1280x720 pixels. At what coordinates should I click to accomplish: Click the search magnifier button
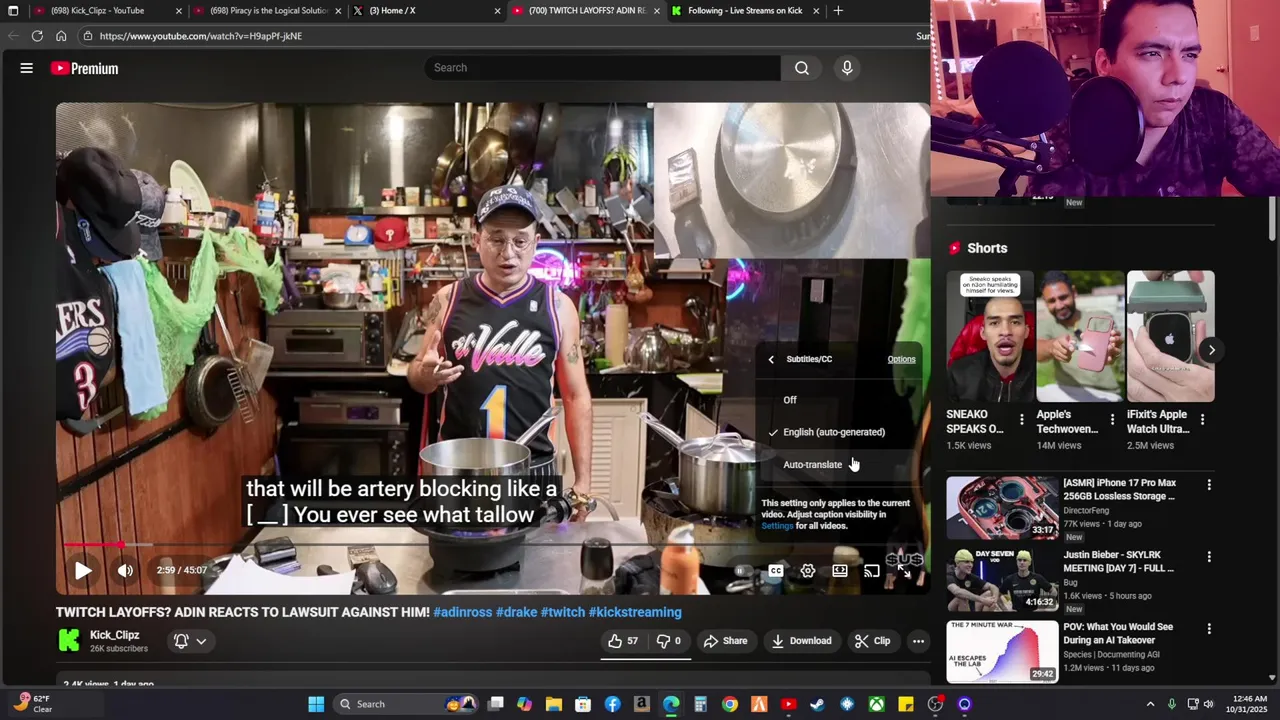(x=802, y=68)
